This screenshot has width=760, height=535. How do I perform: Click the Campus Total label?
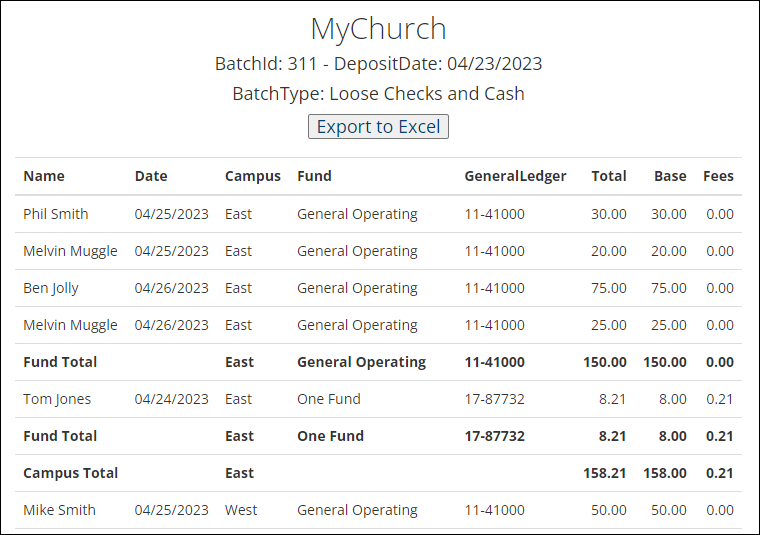click(x=71, y=473)
